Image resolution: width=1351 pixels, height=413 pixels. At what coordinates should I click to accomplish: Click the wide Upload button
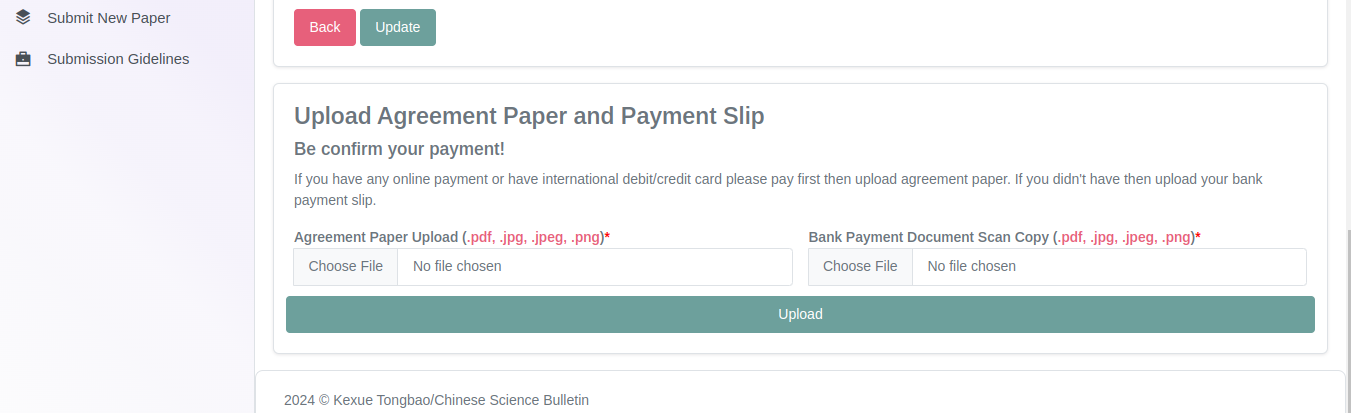pyautogui.click(x=800, y=314)
